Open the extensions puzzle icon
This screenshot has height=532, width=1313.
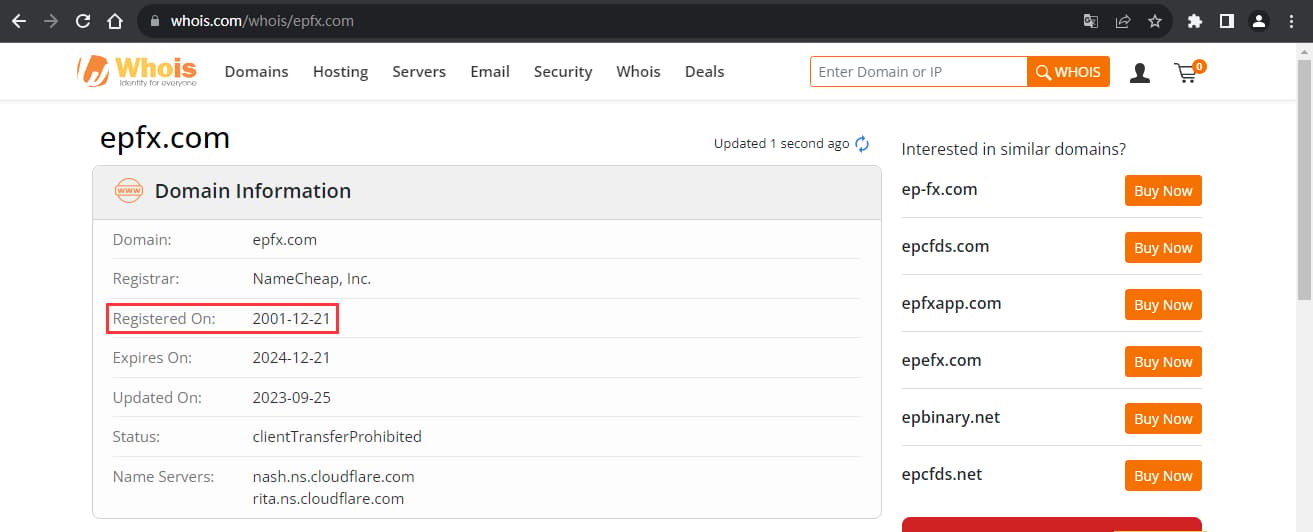click(x=1194, y=20)
